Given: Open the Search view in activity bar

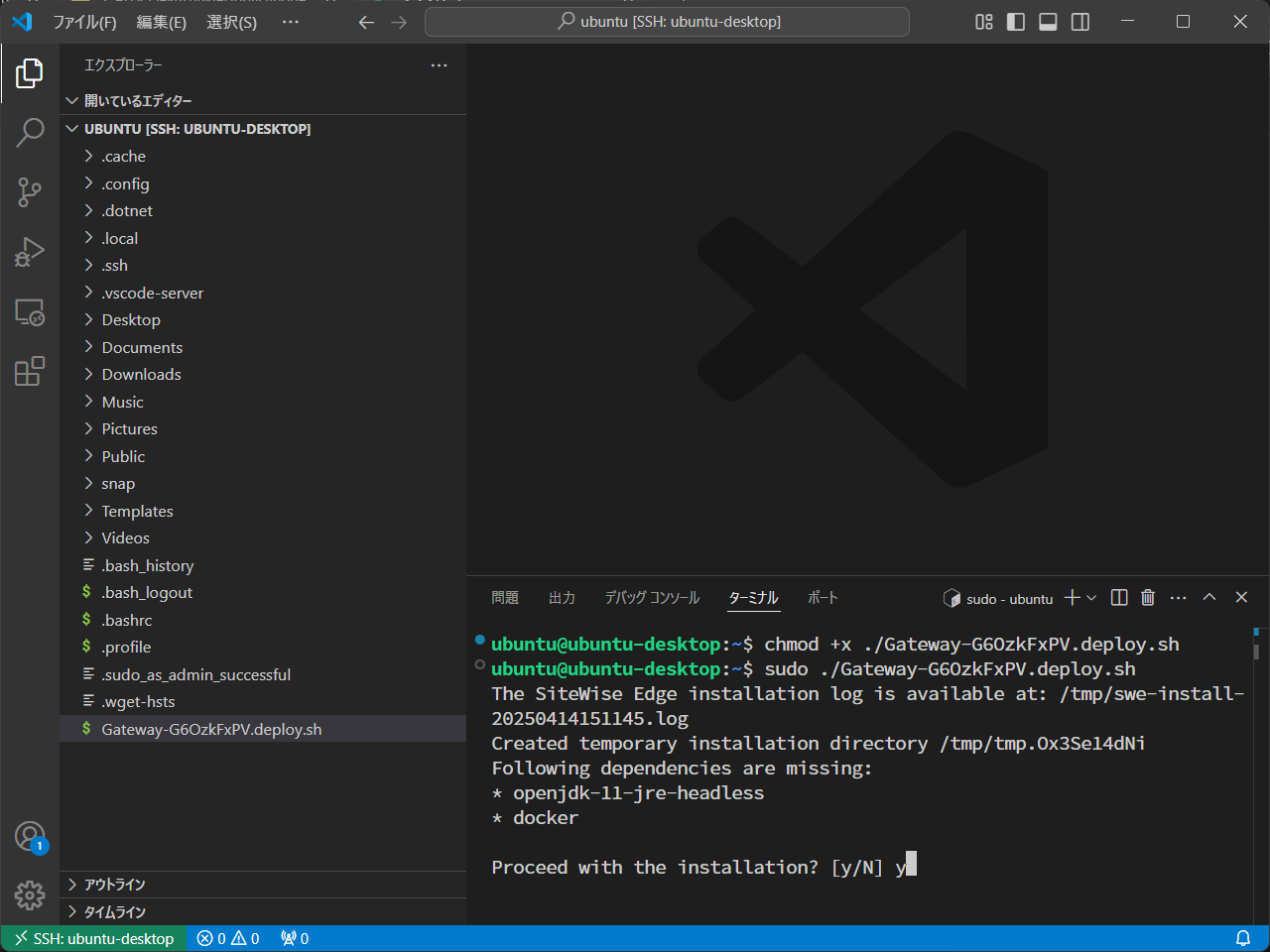Looking at the screenshot, I should (30, 132).
